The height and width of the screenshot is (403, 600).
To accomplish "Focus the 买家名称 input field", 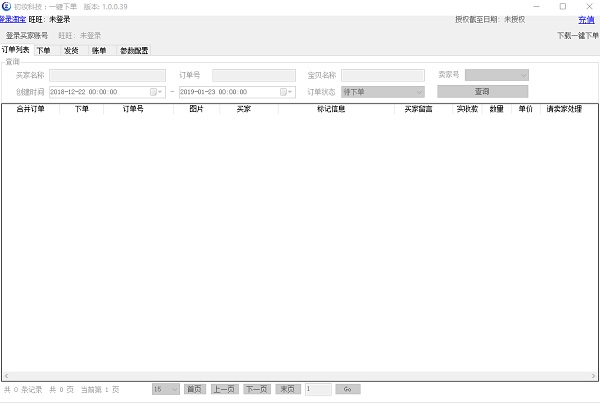I will [108, 75].
